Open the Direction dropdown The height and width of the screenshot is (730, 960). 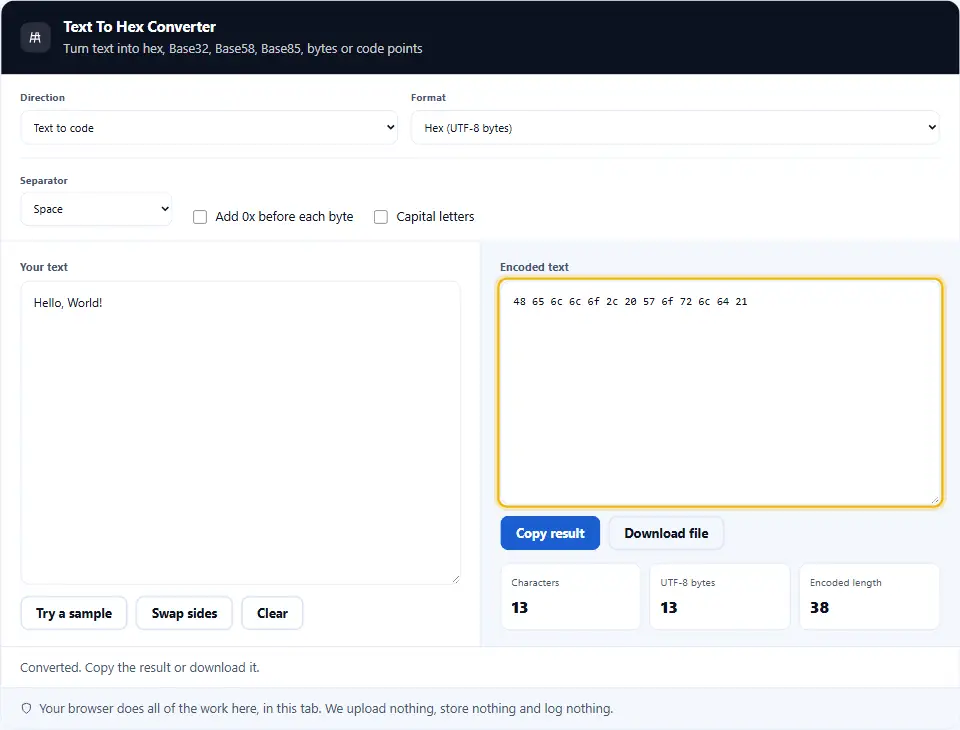point(209,127)
